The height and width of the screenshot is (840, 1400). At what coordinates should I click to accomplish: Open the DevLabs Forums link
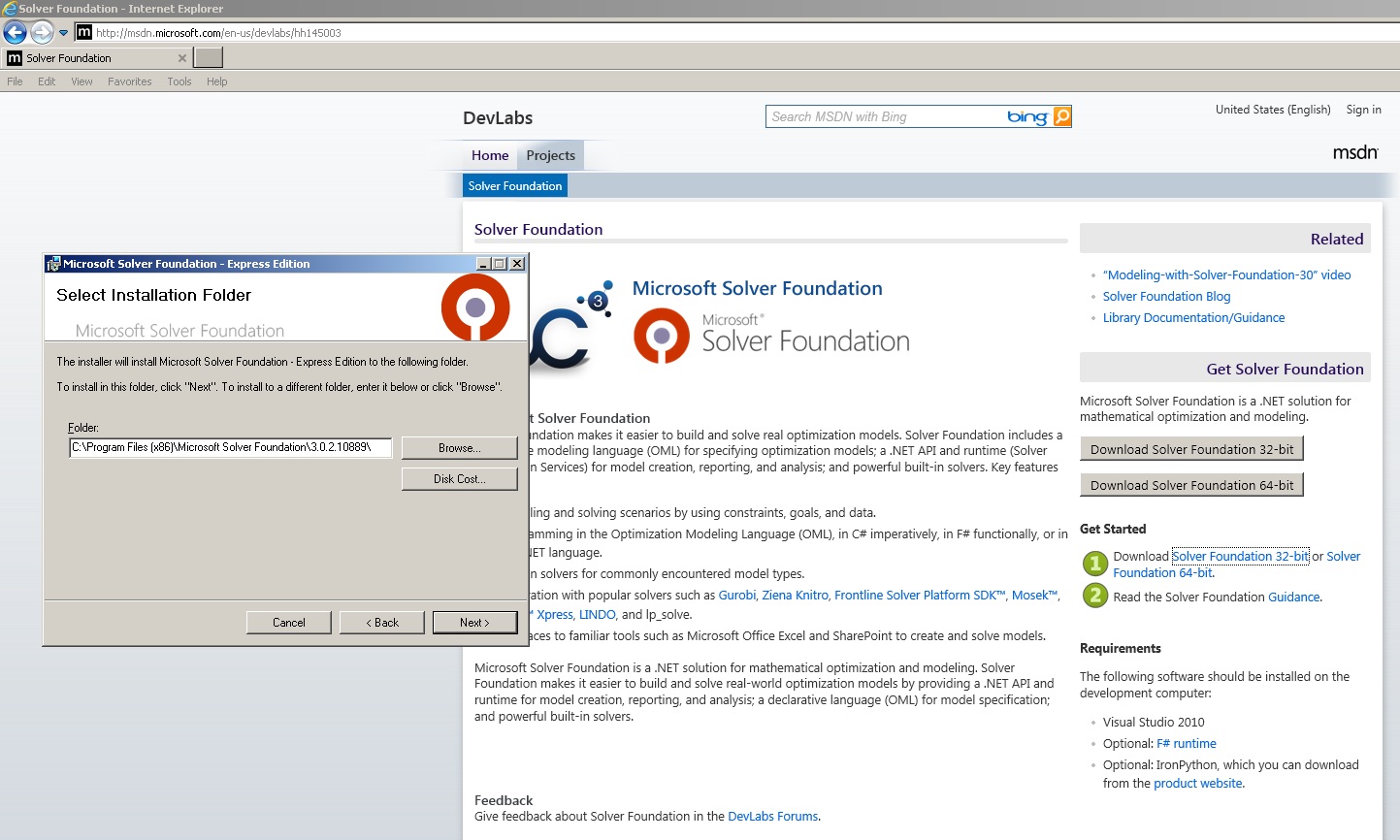tap(772, 816)
